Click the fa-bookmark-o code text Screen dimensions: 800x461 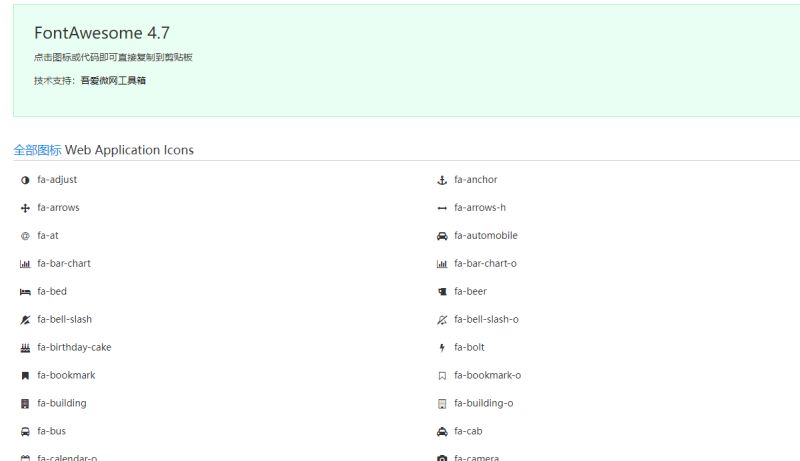(488, 375)
